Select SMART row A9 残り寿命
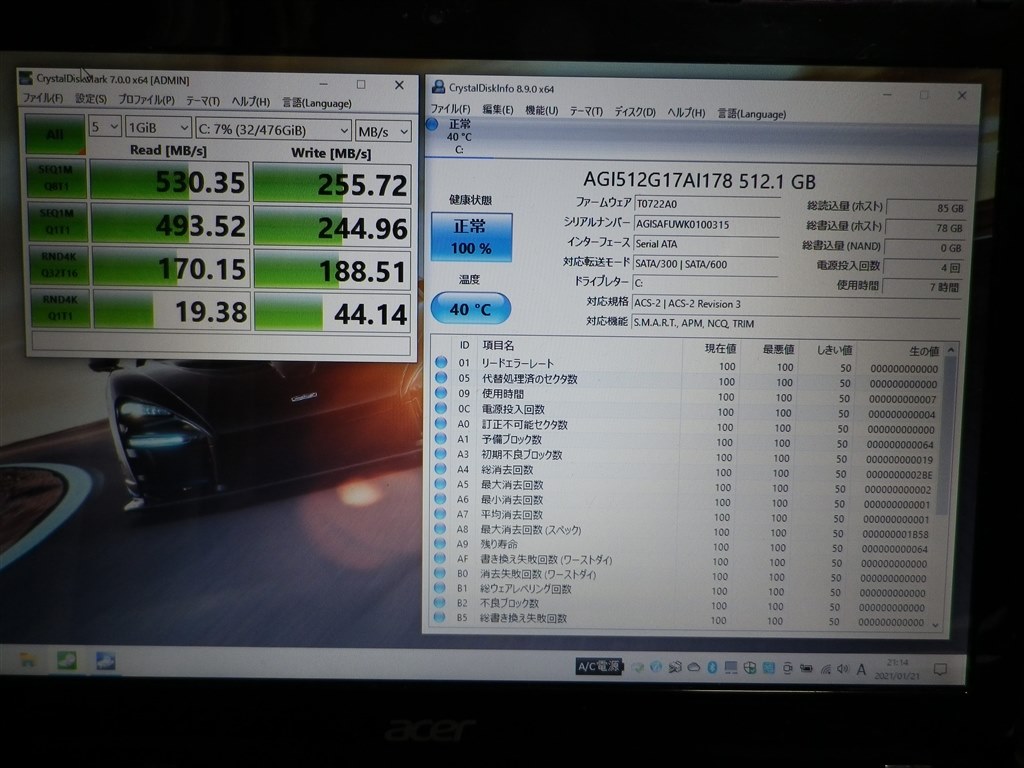Image resolution: width=1024 pixels, height=768 pixels. [684, 546]
